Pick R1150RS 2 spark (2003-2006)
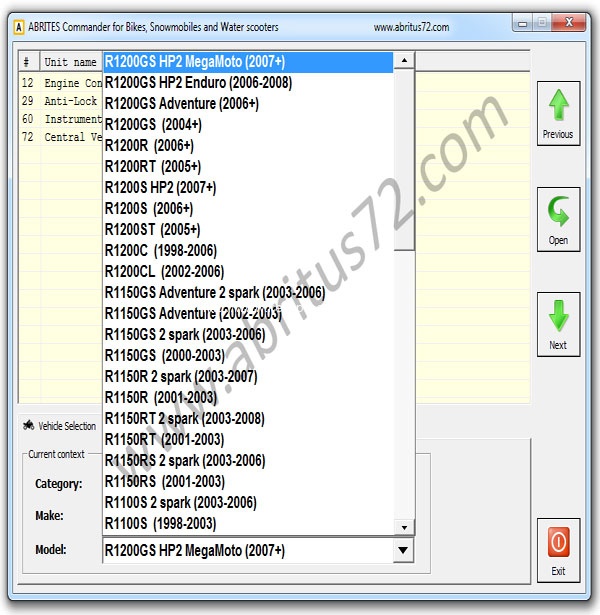This screenshot has height=615, width=600. coord(248,460)
